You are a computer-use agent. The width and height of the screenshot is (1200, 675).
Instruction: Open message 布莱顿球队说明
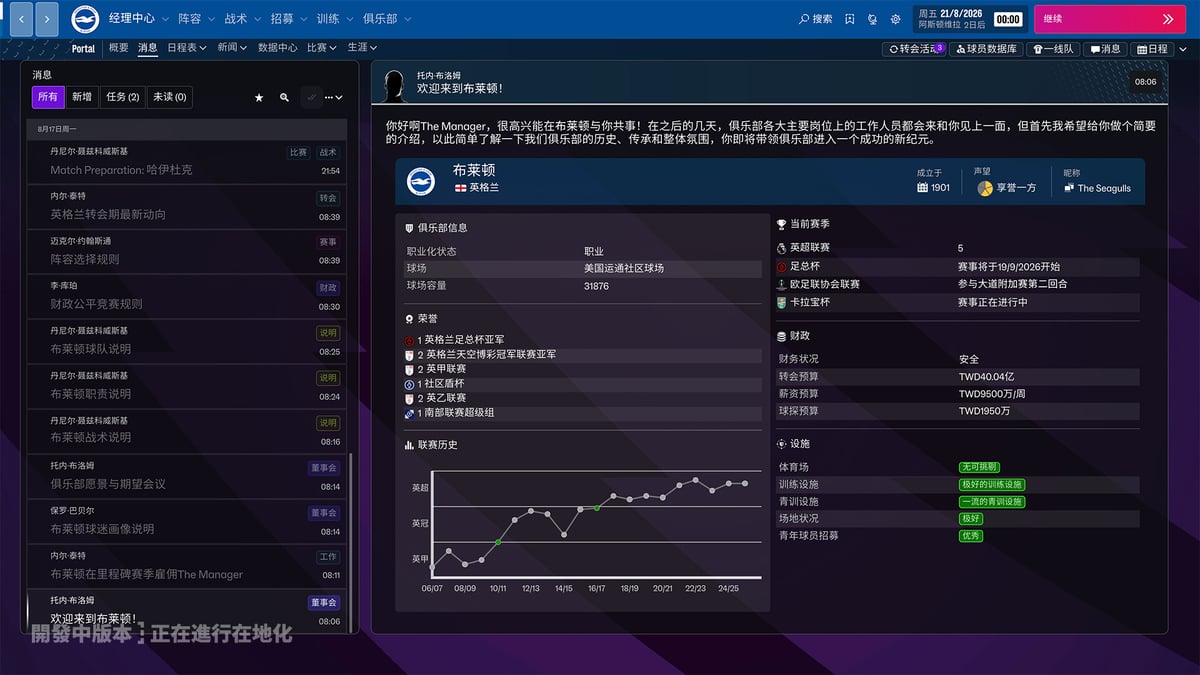[x=186, y=341]
